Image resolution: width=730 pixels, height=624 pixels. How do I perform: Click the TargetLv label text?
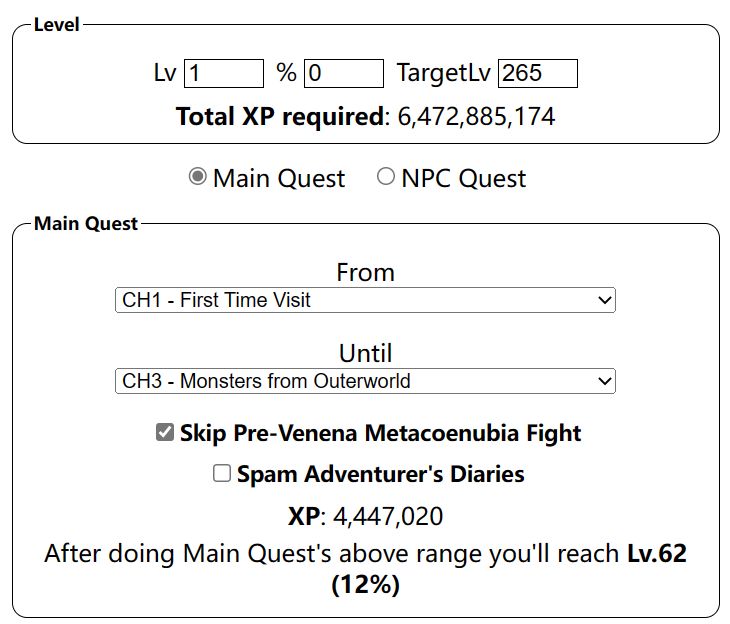click(443, 73)
